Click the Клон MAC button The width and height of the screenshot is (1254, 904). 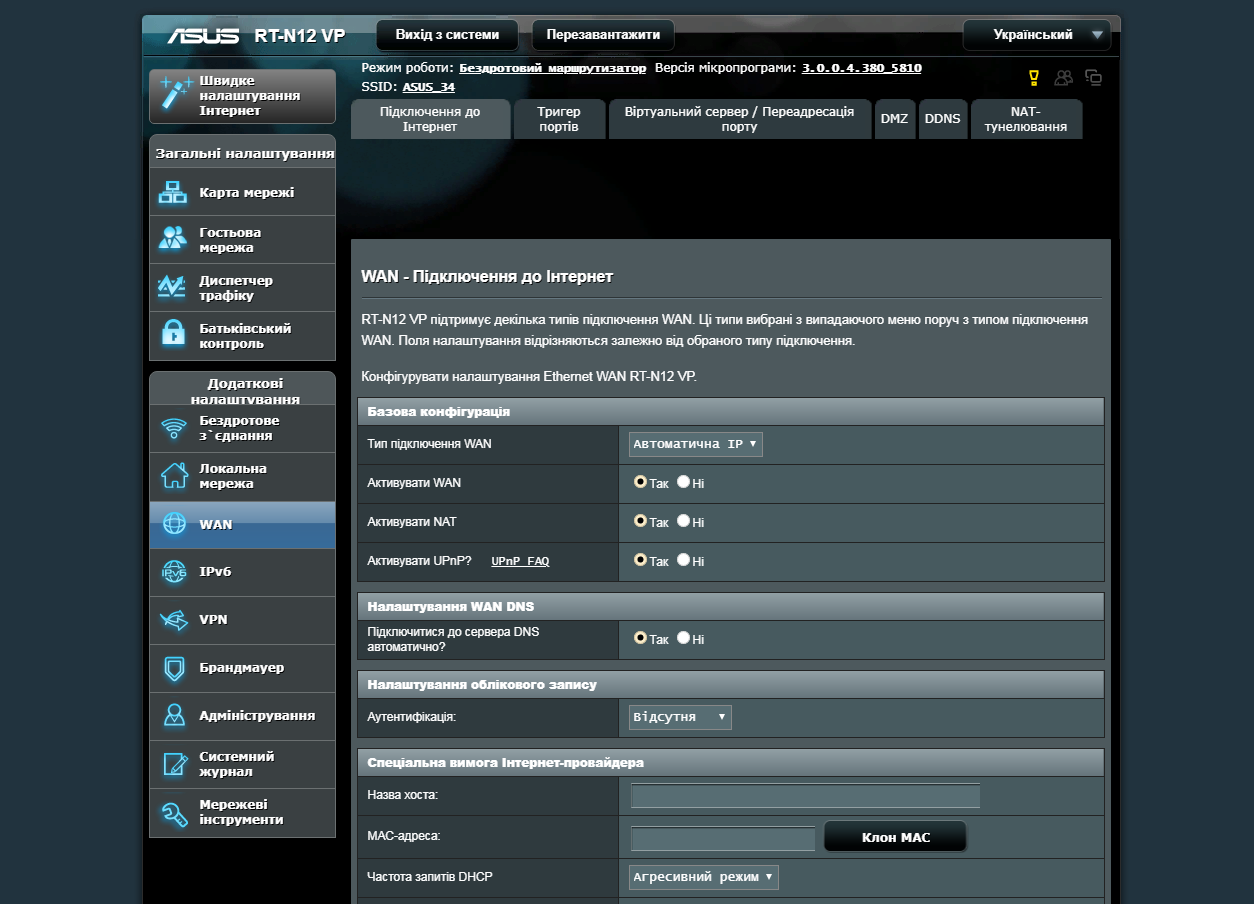pyautogui.click(x=896, y=837)
